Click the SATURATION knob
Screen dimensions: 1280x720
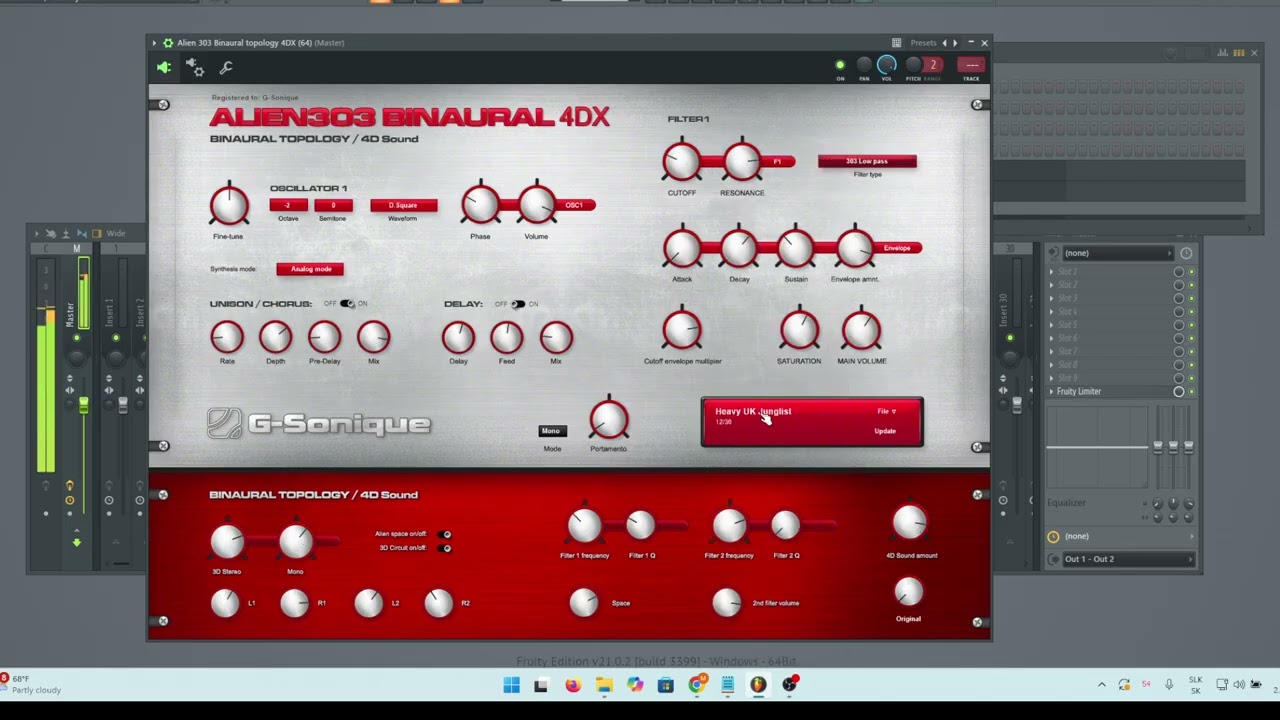799,330
